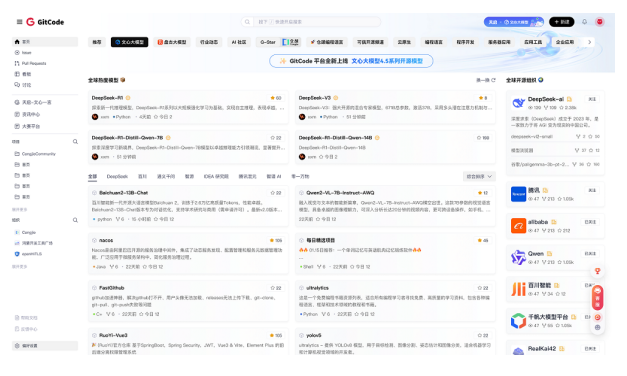Click right chevron to show more categories
This screenshot has height=376, width=627.
[589, 42]
